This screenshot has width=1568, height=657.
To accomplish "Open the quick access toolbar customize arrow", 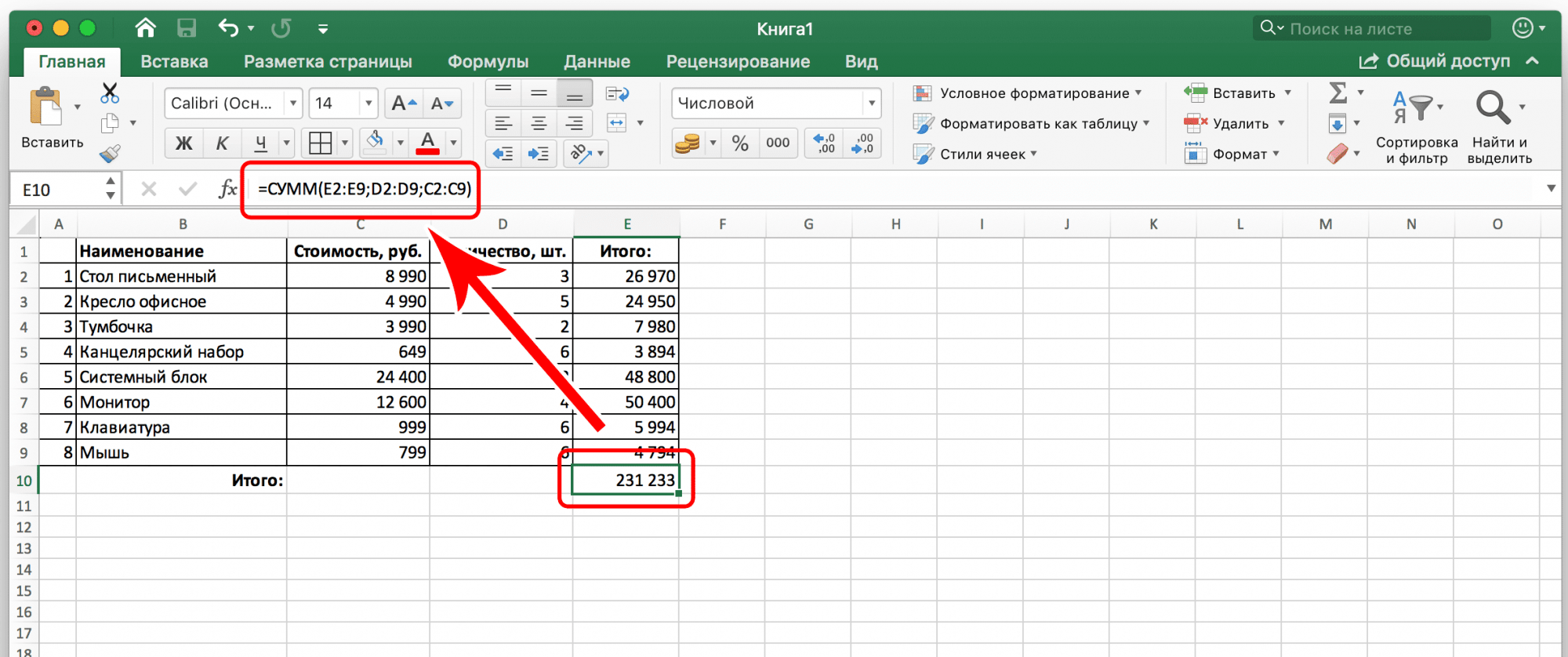I will click(322, 29).
